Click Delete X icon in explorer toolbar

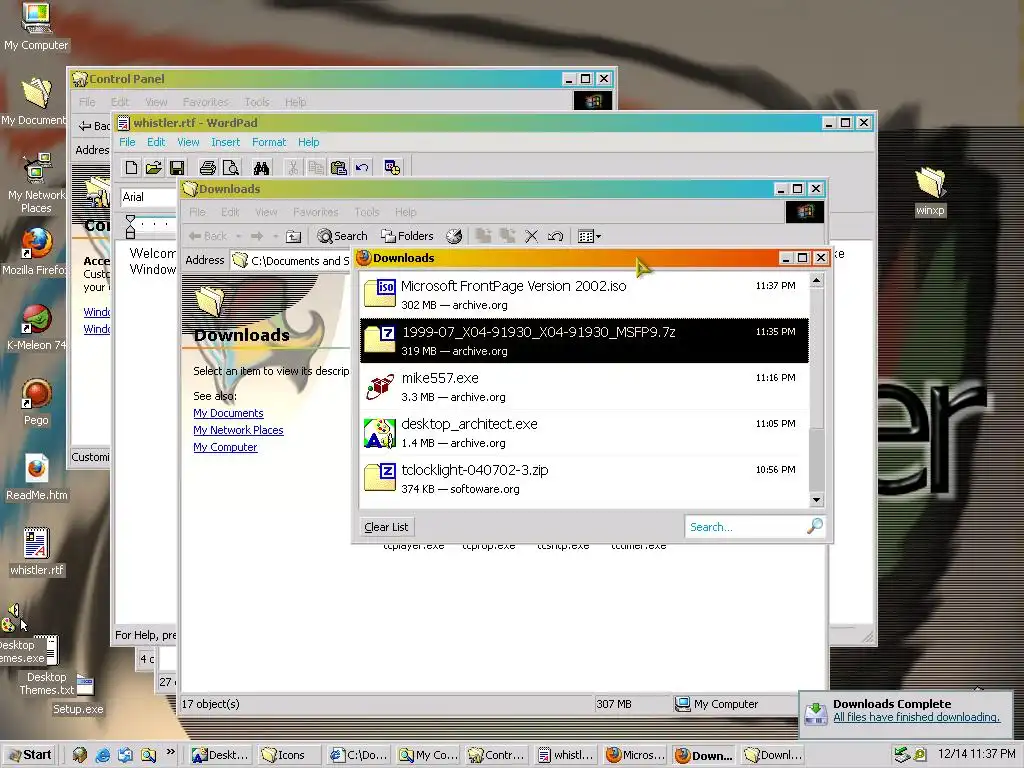[x=532, y=236]
